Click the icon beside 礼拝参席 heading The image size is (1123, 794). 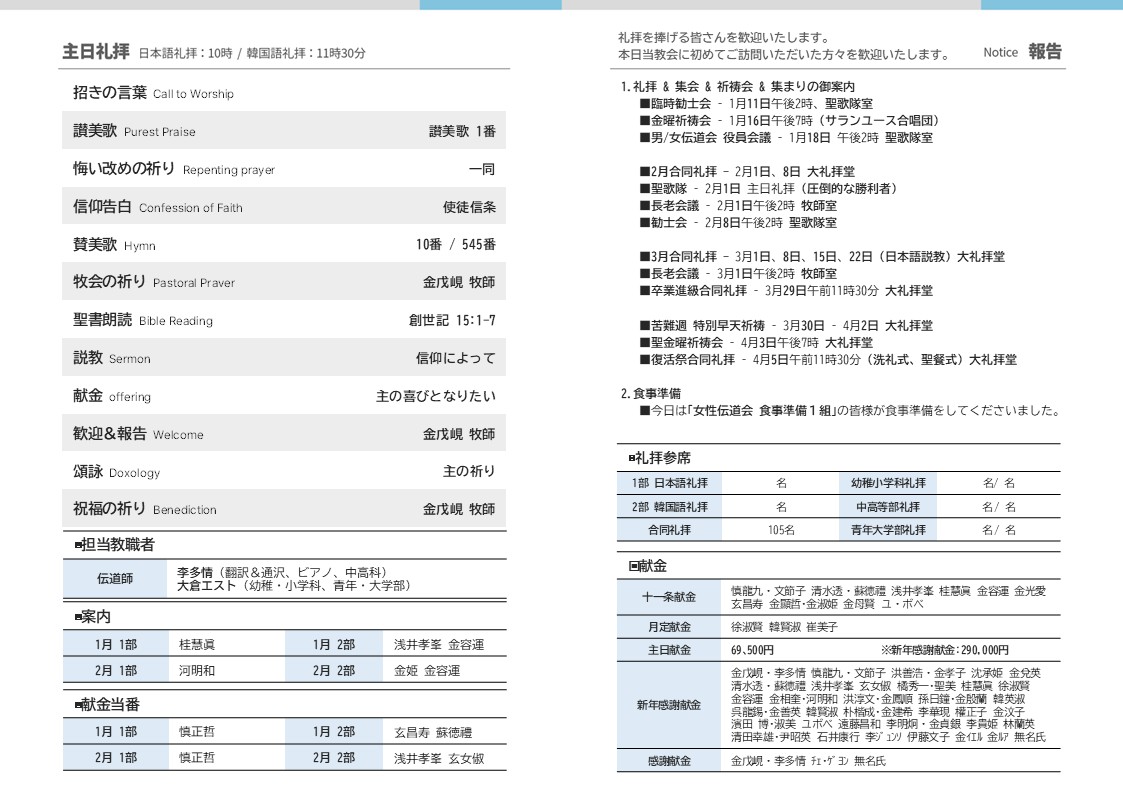tap(632, 458)
